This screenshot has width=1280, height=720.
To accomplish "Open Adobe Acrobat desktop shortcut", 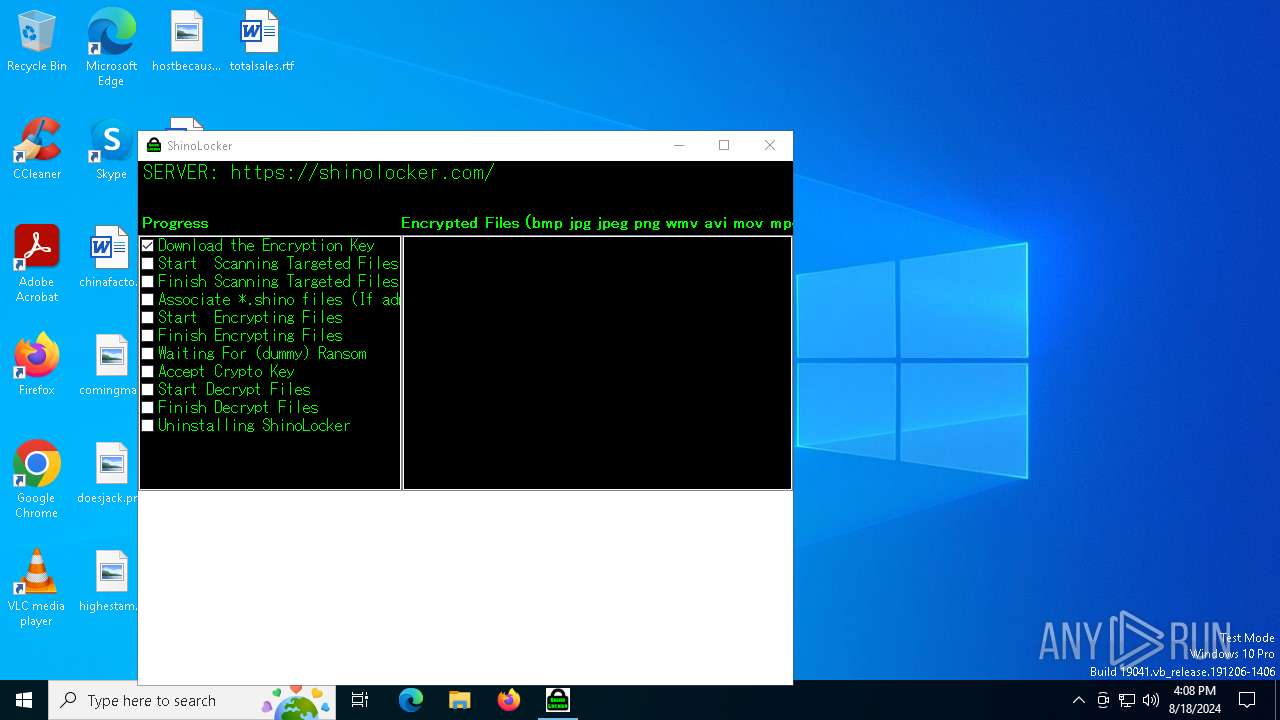I will pos(37,264).
